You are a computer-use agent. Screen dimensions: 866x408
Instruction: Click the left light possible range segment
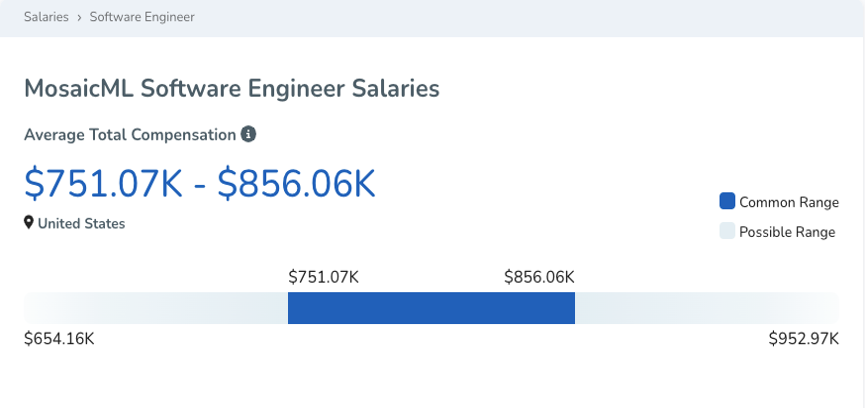156,308
